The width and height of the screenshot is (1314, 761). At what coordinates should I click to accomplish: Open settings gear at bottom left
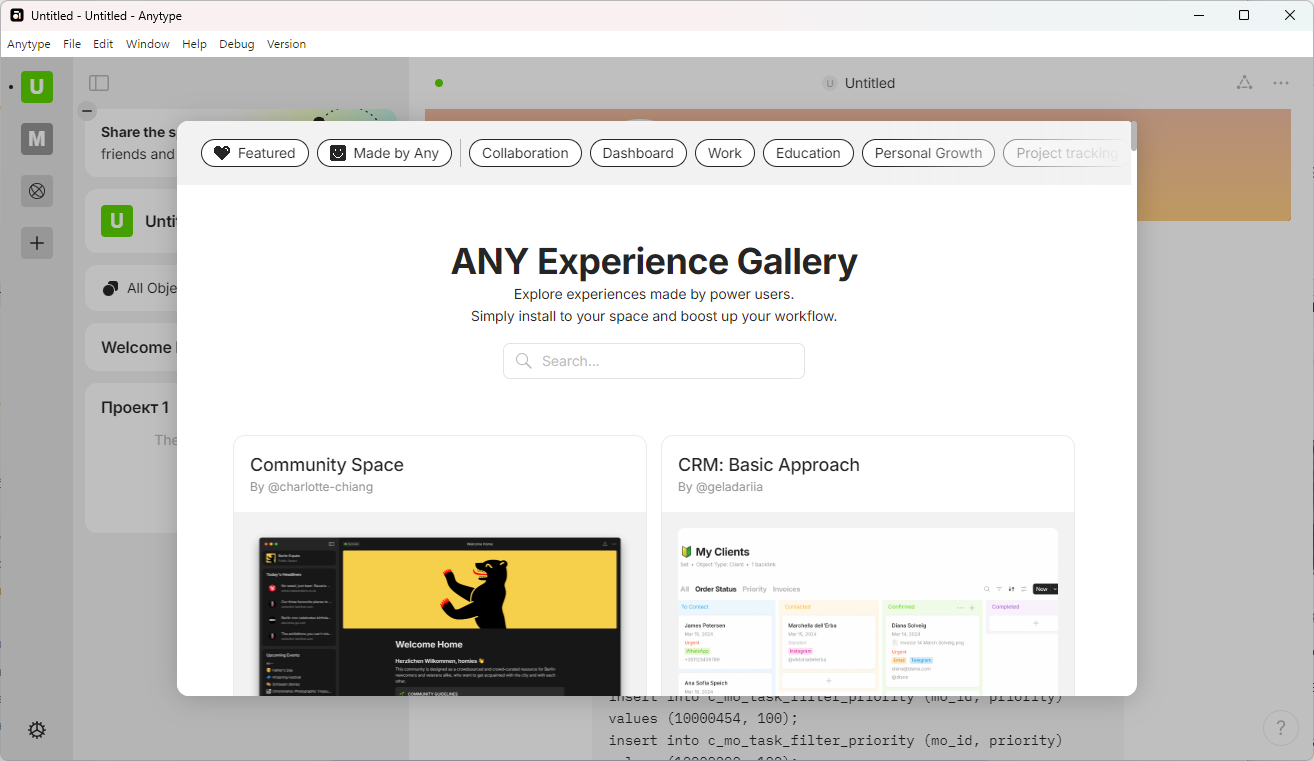(x=37, y=730)
